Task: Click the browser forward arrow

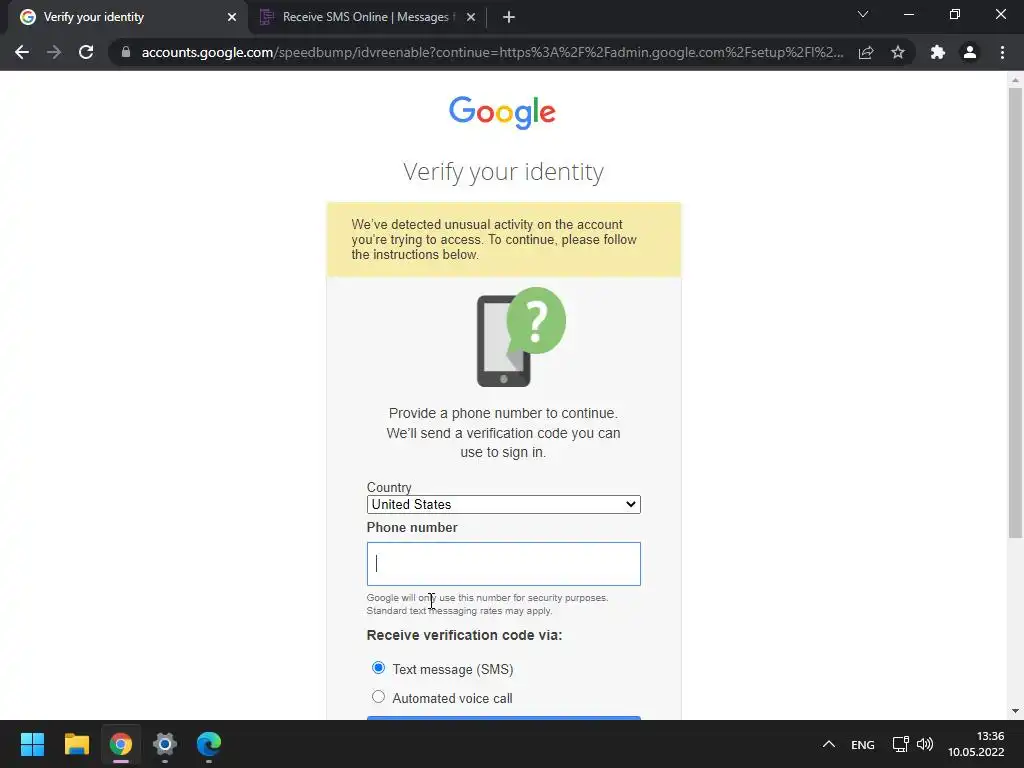Action: [54, 52]
